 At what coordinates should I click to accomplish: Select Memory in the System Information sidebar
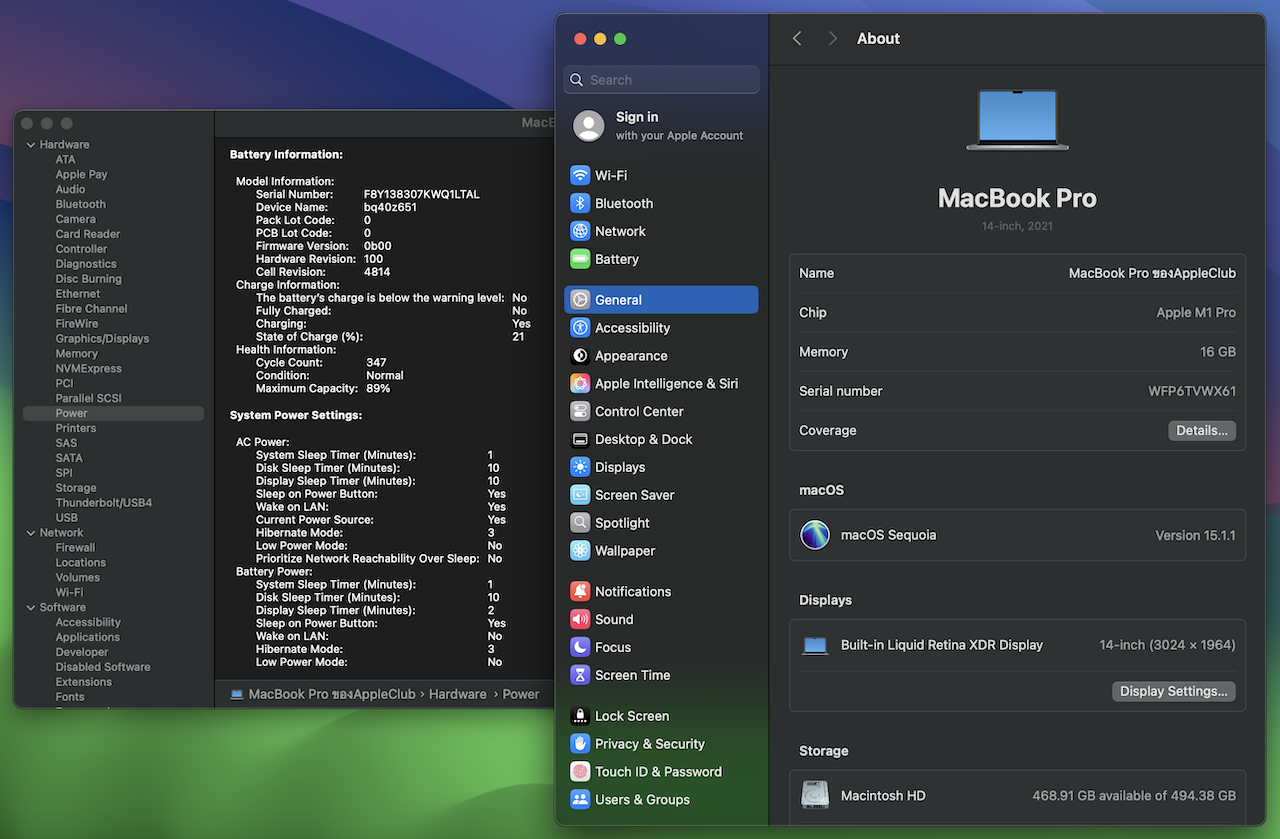pos(77,354)
